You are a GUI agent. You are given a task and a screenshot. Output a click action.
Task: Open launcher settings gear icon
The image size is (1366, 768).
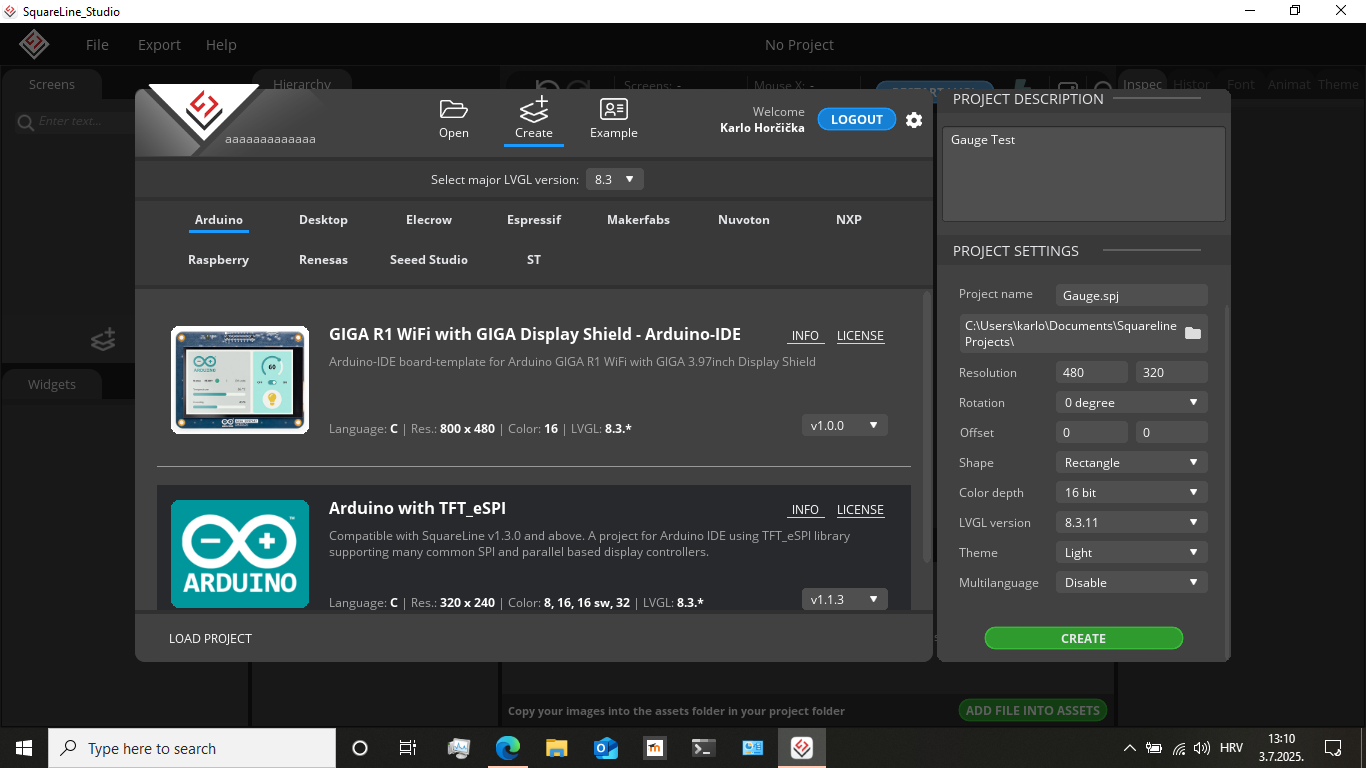tap(914, 120)
